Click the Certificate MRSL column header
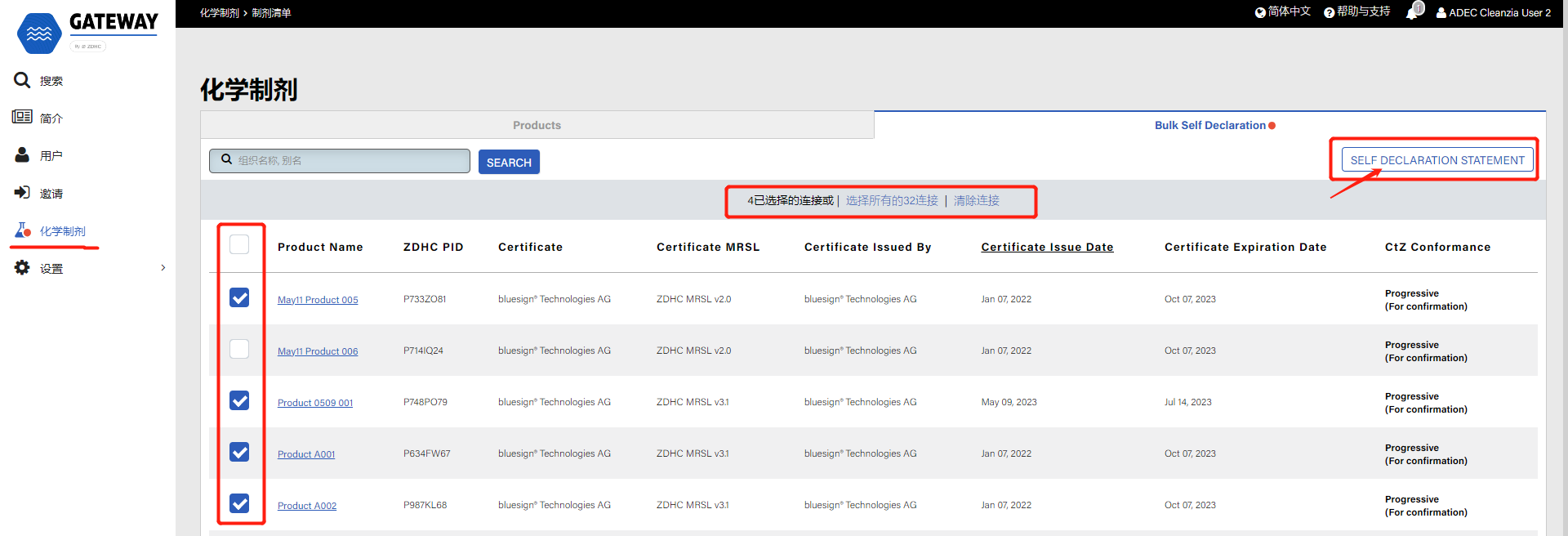Viewport: 1568px width, 536px height. tap(708, 247)
